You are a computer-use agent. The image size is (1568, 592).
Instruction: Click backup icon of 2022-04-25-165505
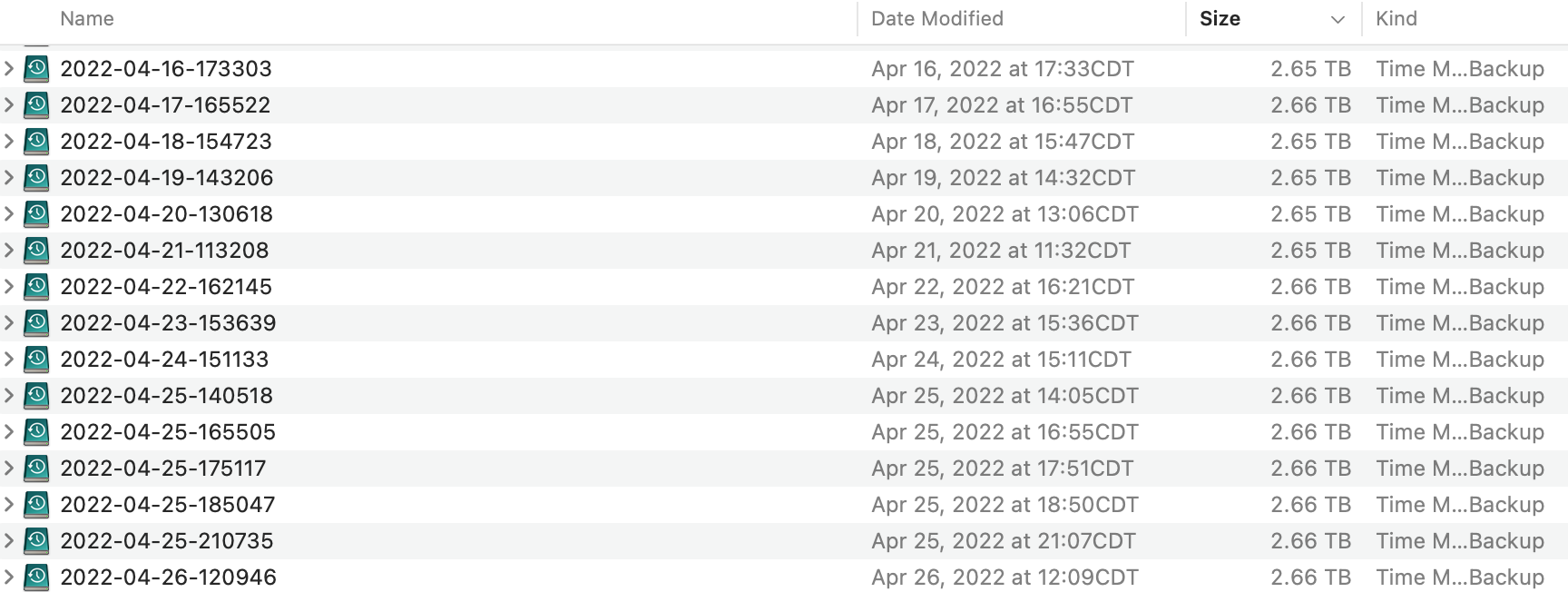36,432
